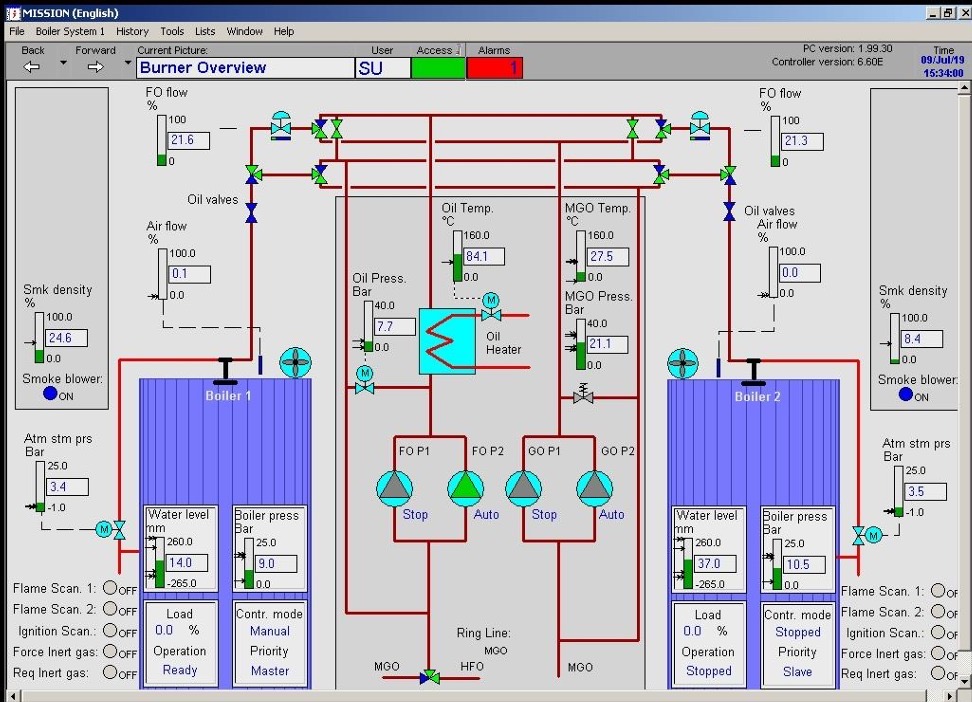Toggle Boiler 1 Req Inert gas indicator
This screenshot has width=972, height=702.
coord(110,672)
